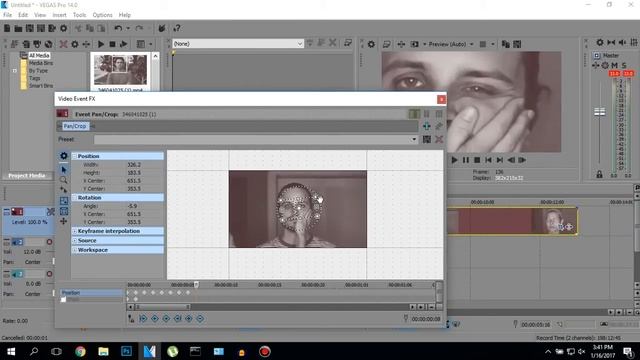Stop the video preview playback
This screenshot has height=360, width=640.
tap(477, 160)
